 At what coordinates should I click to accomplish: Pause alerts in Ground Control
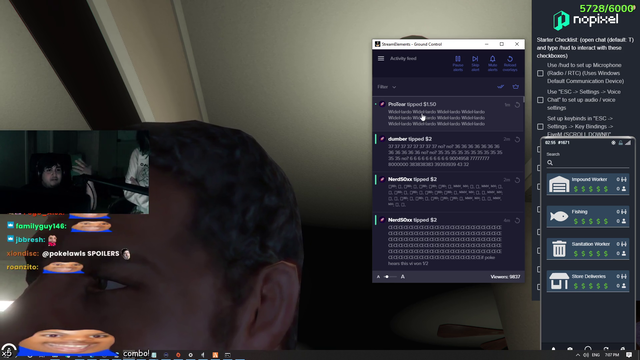[x=458, y=63]
